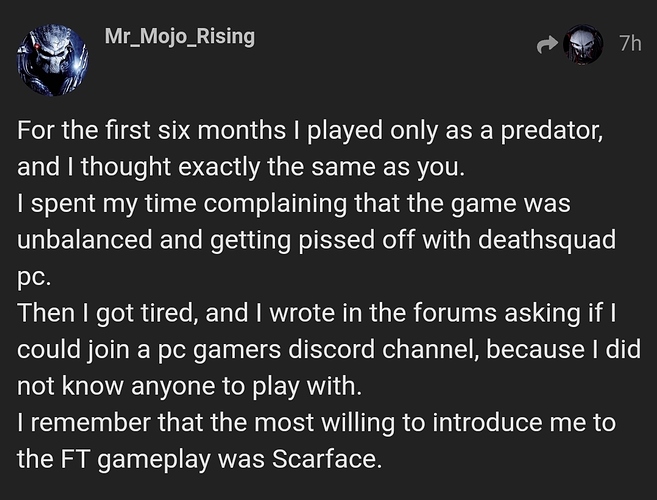Open Mr_Mojo_Rising's Predator profile avatar
This screenshot has height=500, width=657.
pos(53,60)
